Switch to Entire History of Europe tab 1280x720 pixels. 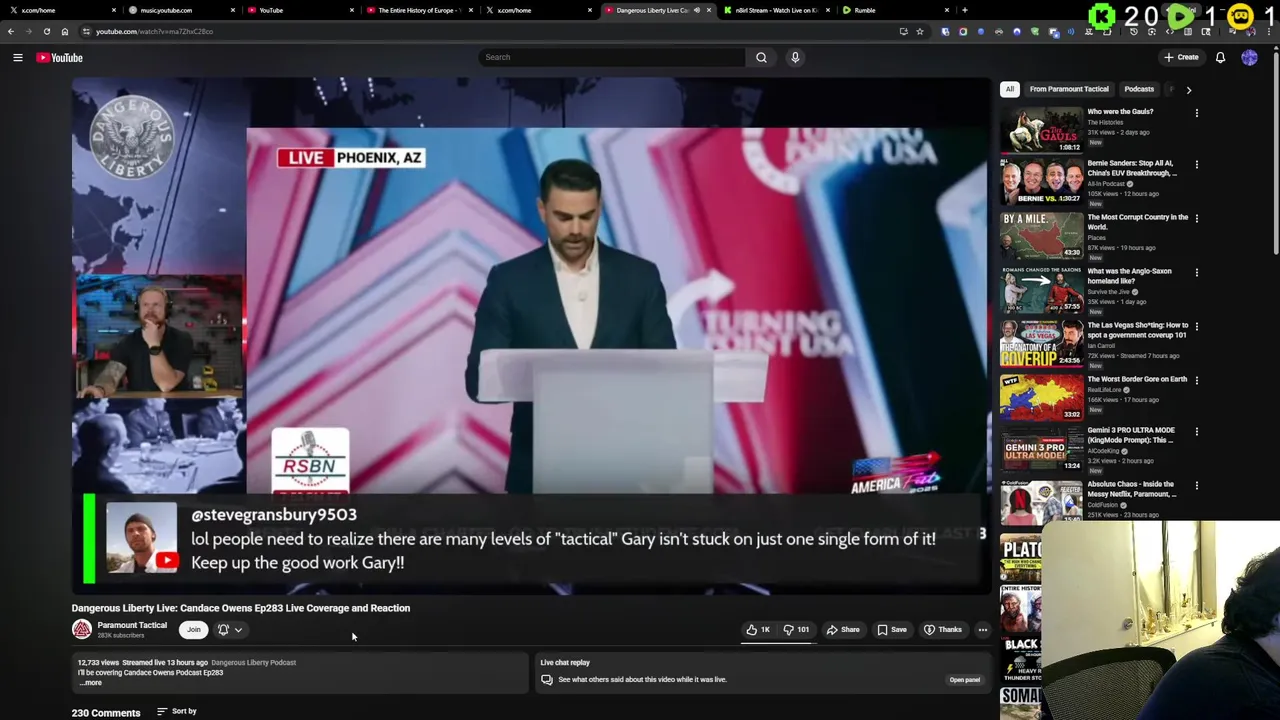[x=418, y=10]
